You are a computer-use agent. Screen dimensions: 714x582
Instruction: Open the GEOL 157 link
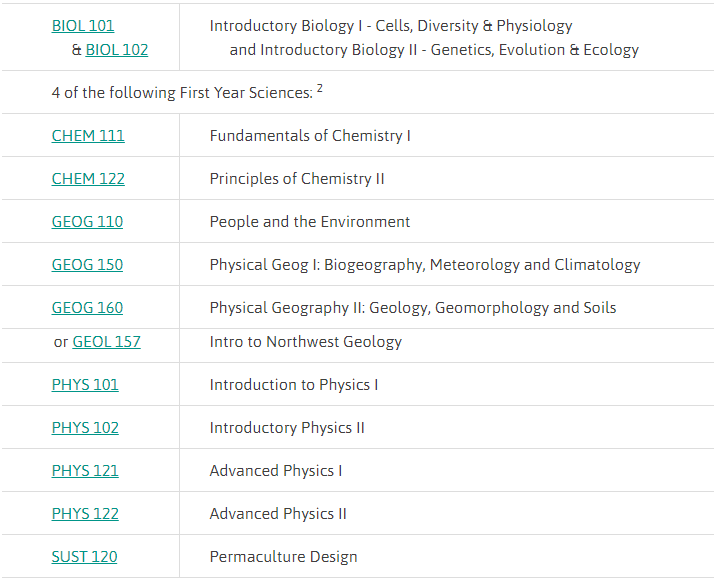tap(106, 342)
